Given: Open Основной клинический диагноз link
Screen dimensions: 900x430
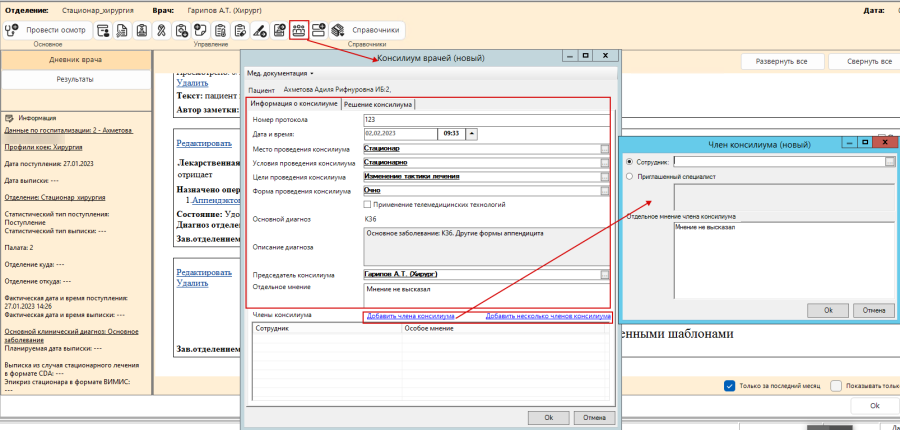Looking at the screenshot, I should click(71, 335).
